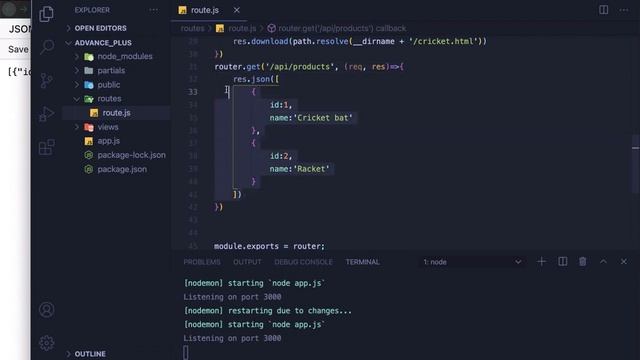Open the Accounts menu icon
Image resolution: width=640 pixels, height=360 pixels.
point(47,310)
